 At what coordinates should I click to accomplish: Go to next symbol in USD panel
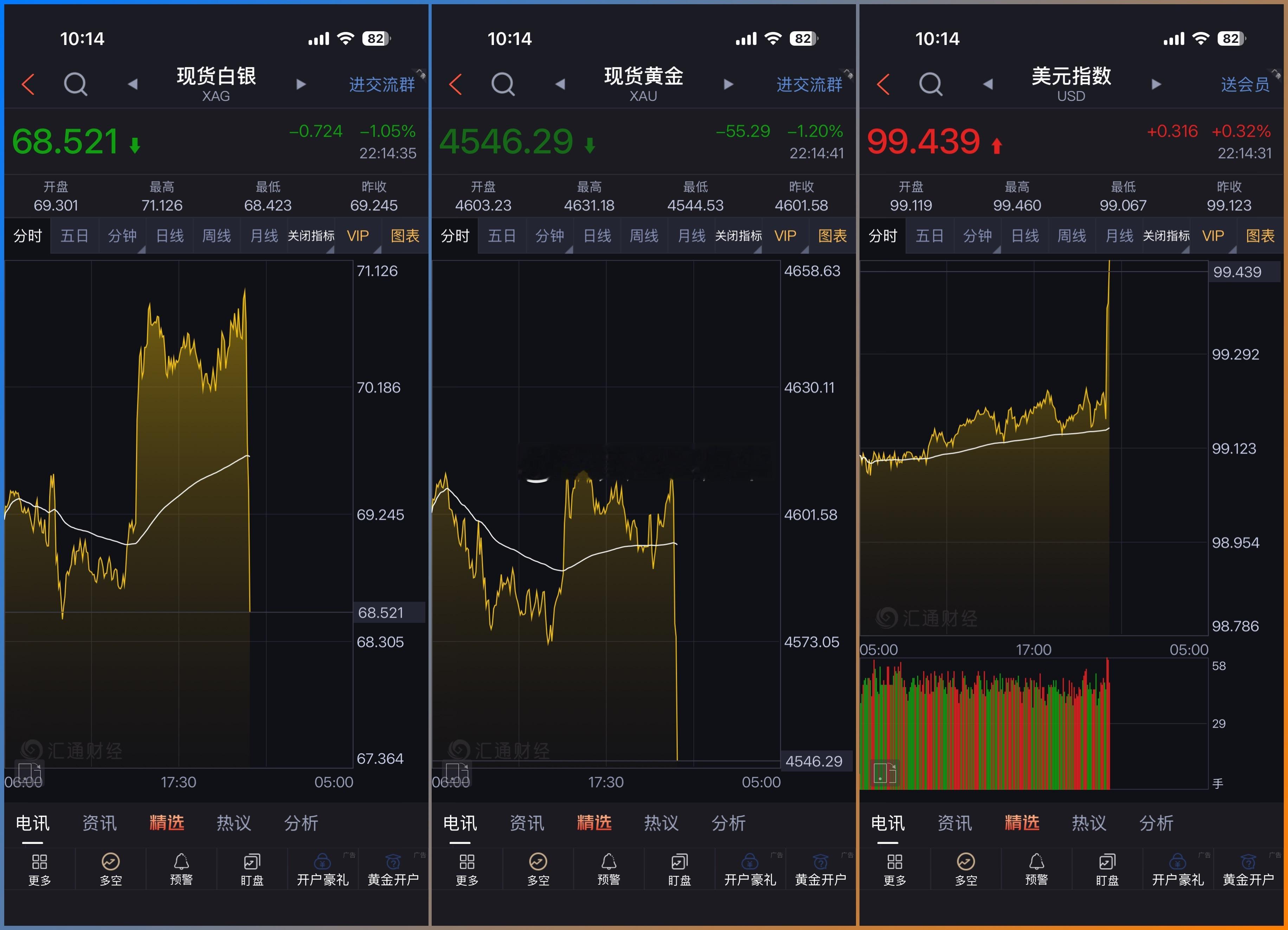pos(1156,84)
